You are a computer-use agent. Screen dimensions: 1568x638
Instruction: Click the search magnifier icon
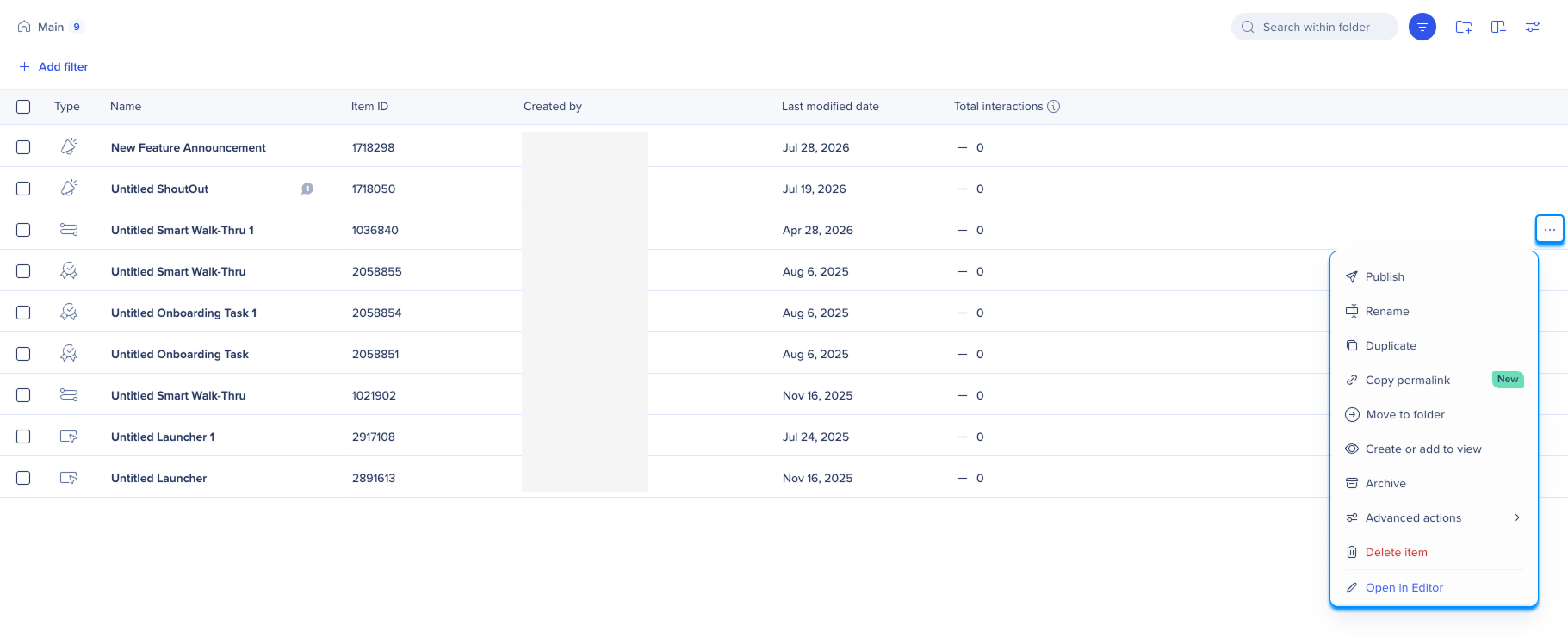pyautogui.click(x=1248, y=27)
